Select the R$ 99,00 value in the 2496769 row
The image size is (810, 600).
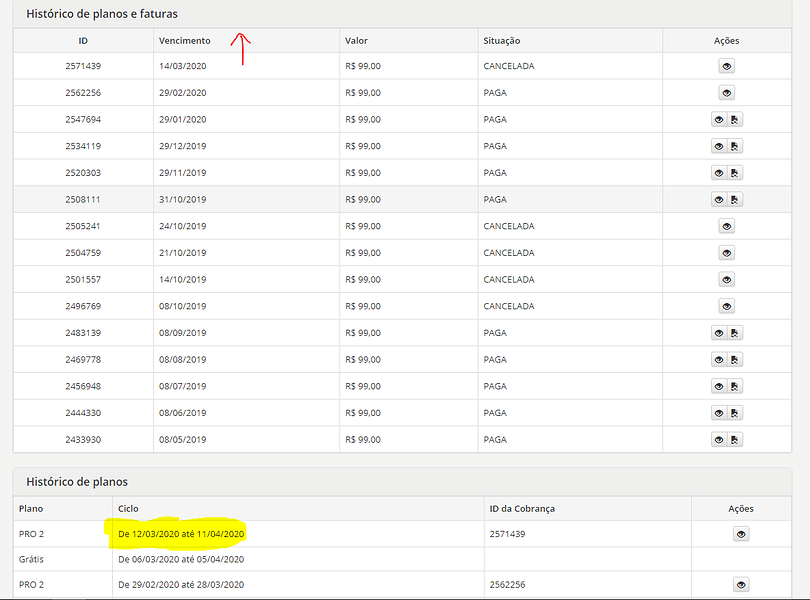coord(363,306)
